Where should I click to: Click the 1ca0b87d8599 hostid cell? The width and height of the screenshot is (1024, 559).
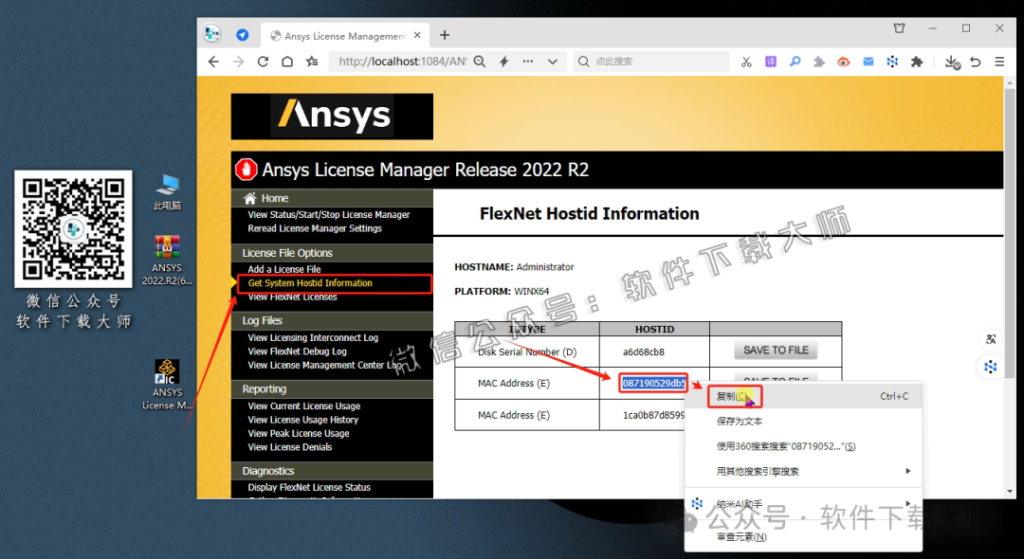[654, 415]
